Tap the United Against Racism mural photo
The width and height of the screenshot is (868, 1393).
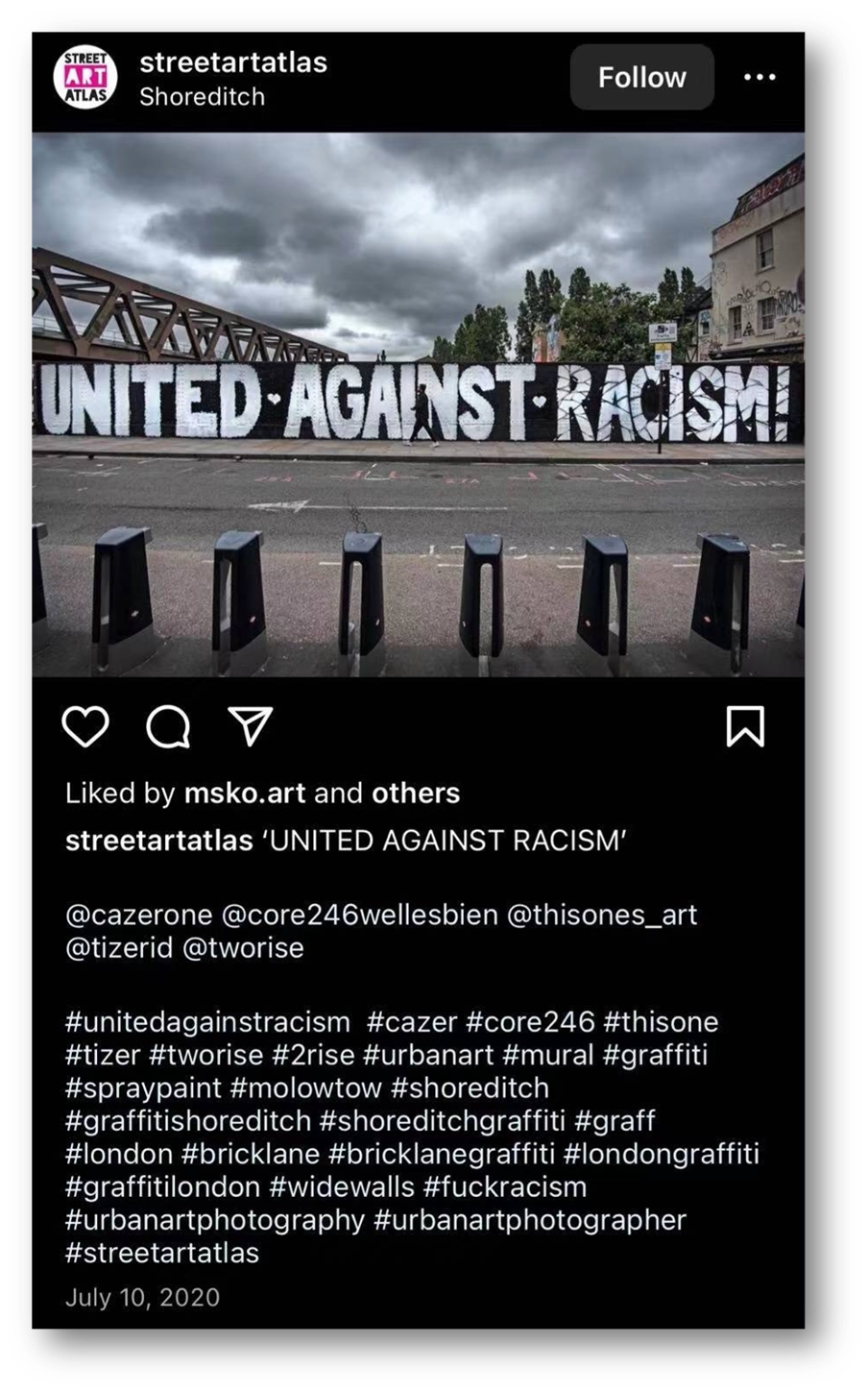click(419, 404)
